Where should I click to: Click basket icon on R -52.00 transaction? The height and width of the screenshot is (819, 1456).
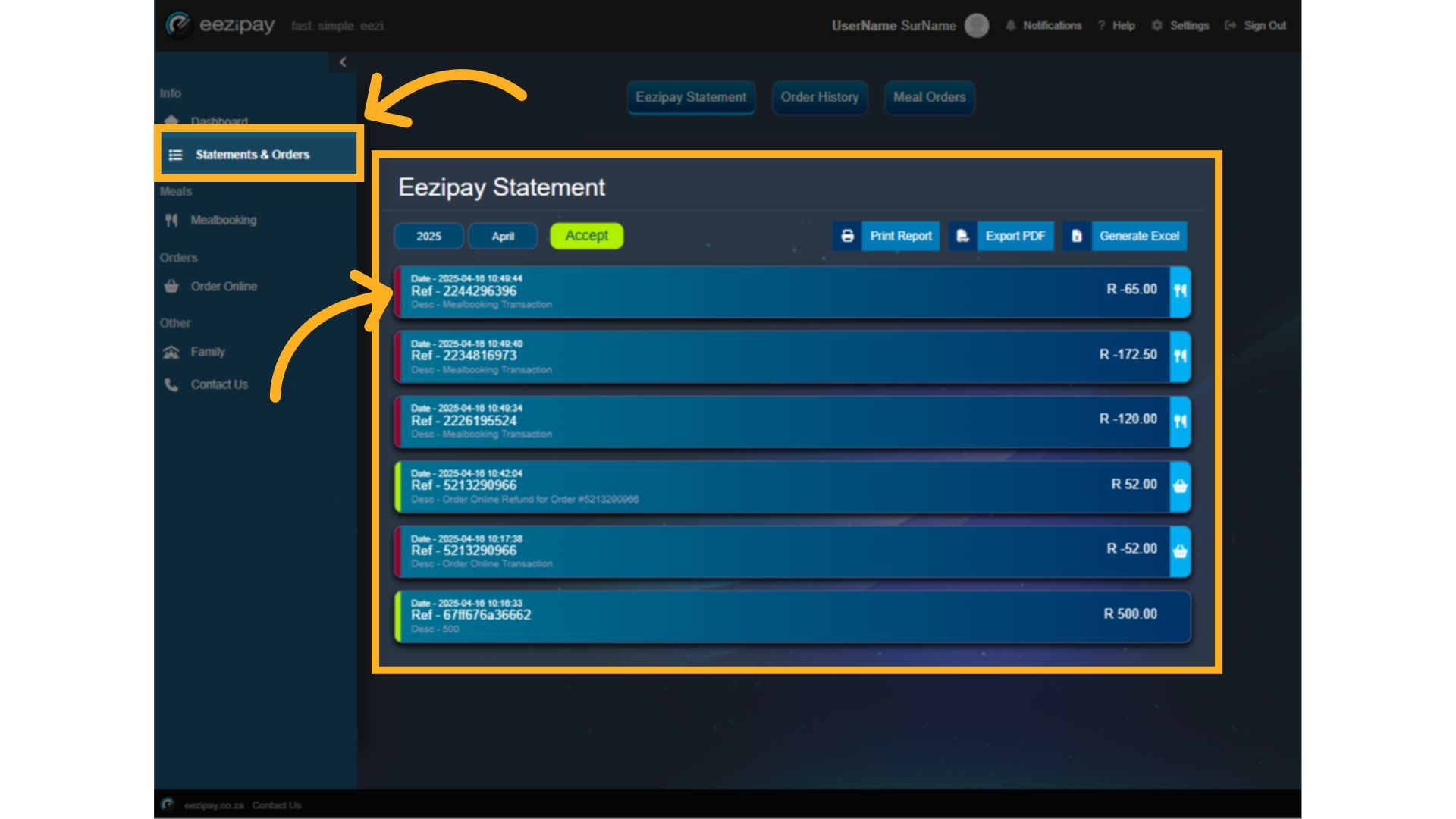(x=1180, y=551)
